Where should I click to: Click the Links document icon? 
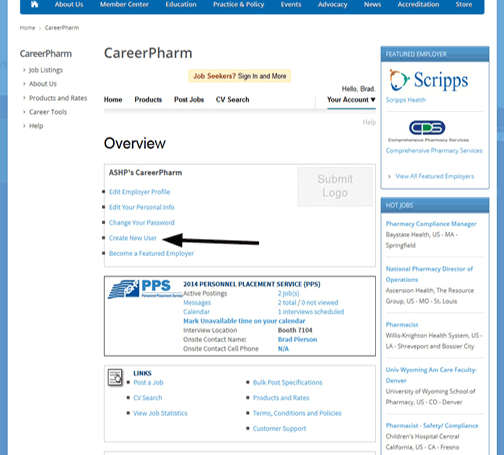point(115,377)
